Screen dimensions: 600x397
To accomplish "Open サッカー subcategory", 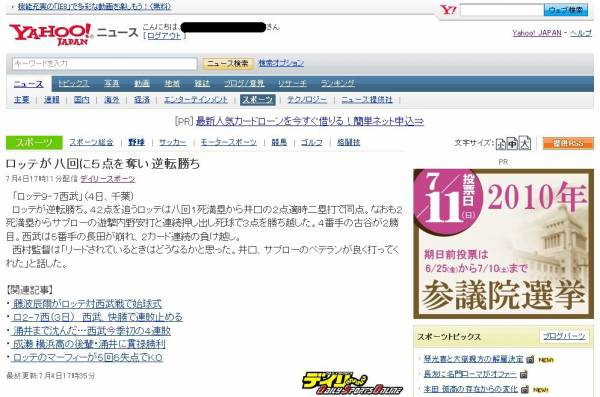I will click(x=173, y=142).
